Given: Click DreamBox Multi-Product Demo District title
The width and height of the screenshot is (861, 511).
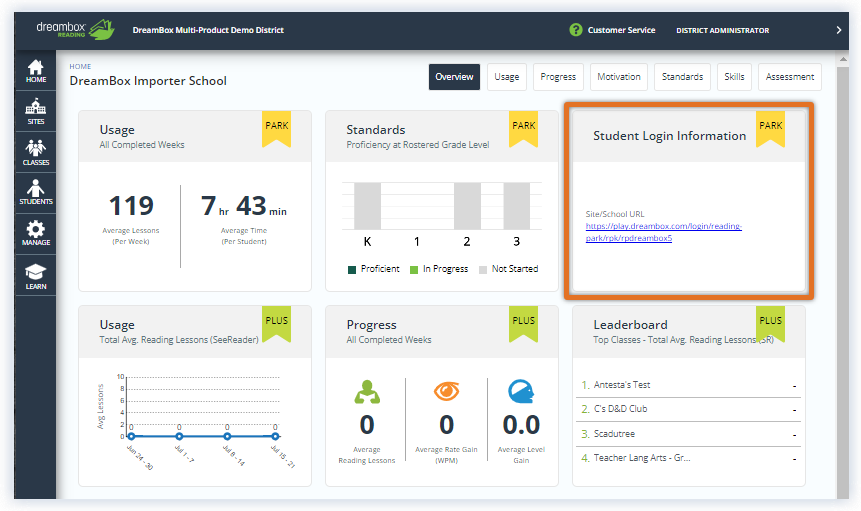Looking at the screenshot, I should [208, 30].
